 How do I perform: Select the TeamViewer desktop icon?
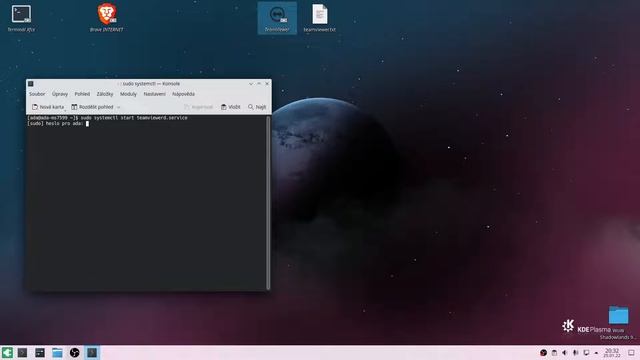pos(277,18)
